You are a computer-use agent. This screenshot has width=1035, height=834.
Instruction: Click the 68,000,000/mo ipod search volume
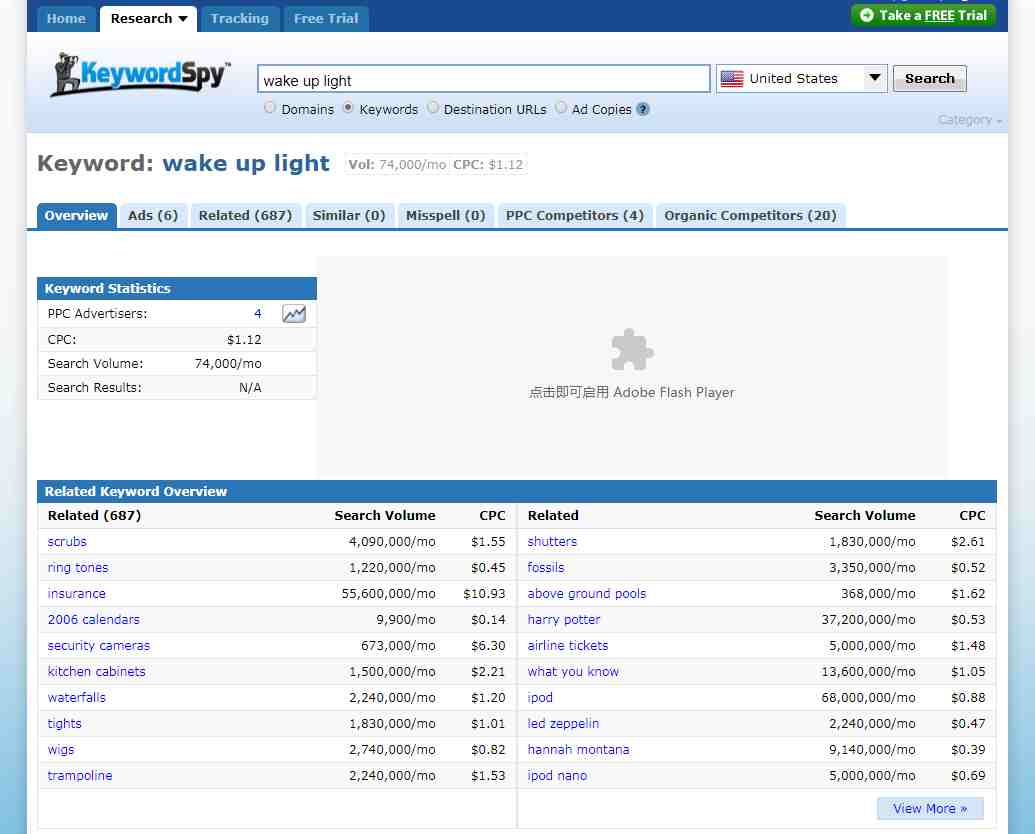pos(868,697)
